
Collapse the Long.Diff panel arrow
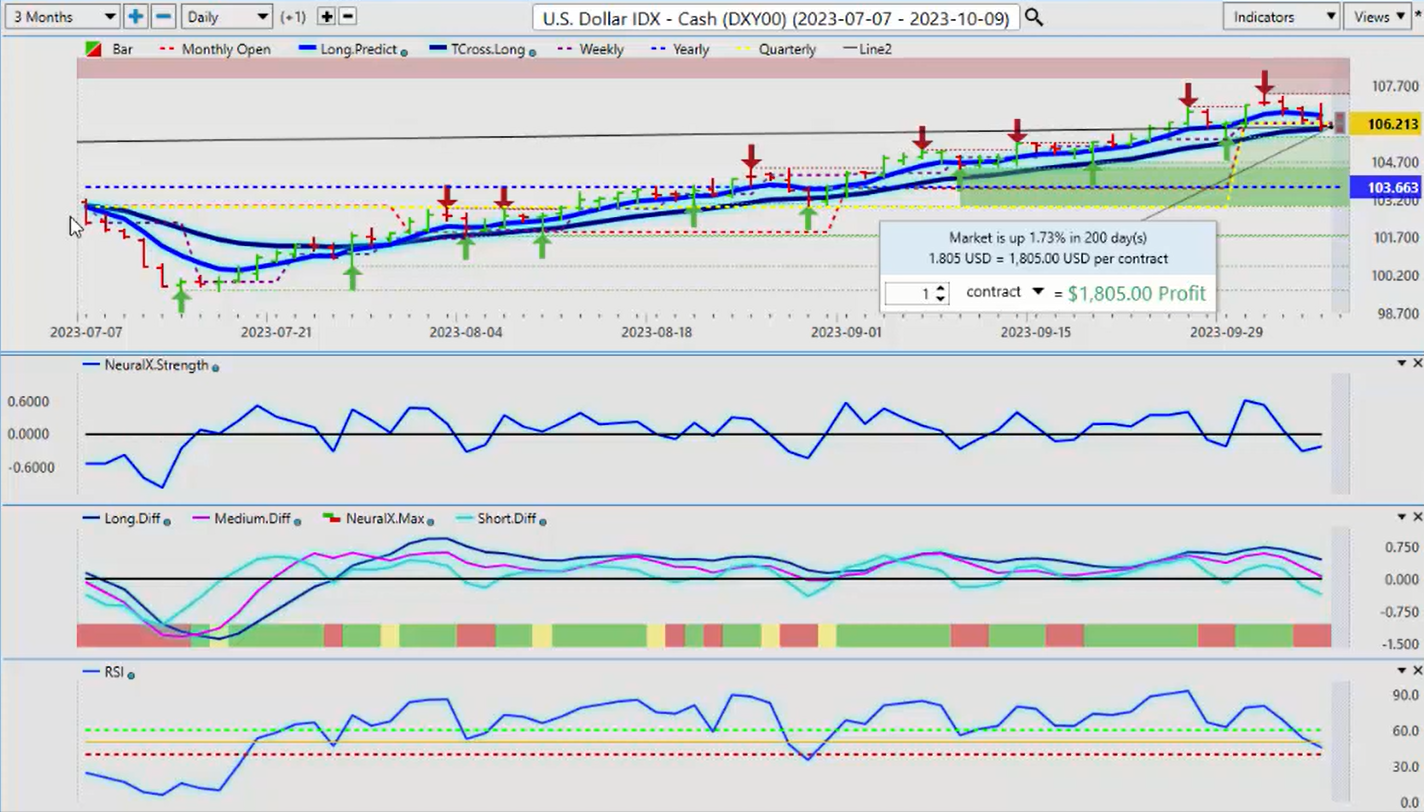(1402, 517)
